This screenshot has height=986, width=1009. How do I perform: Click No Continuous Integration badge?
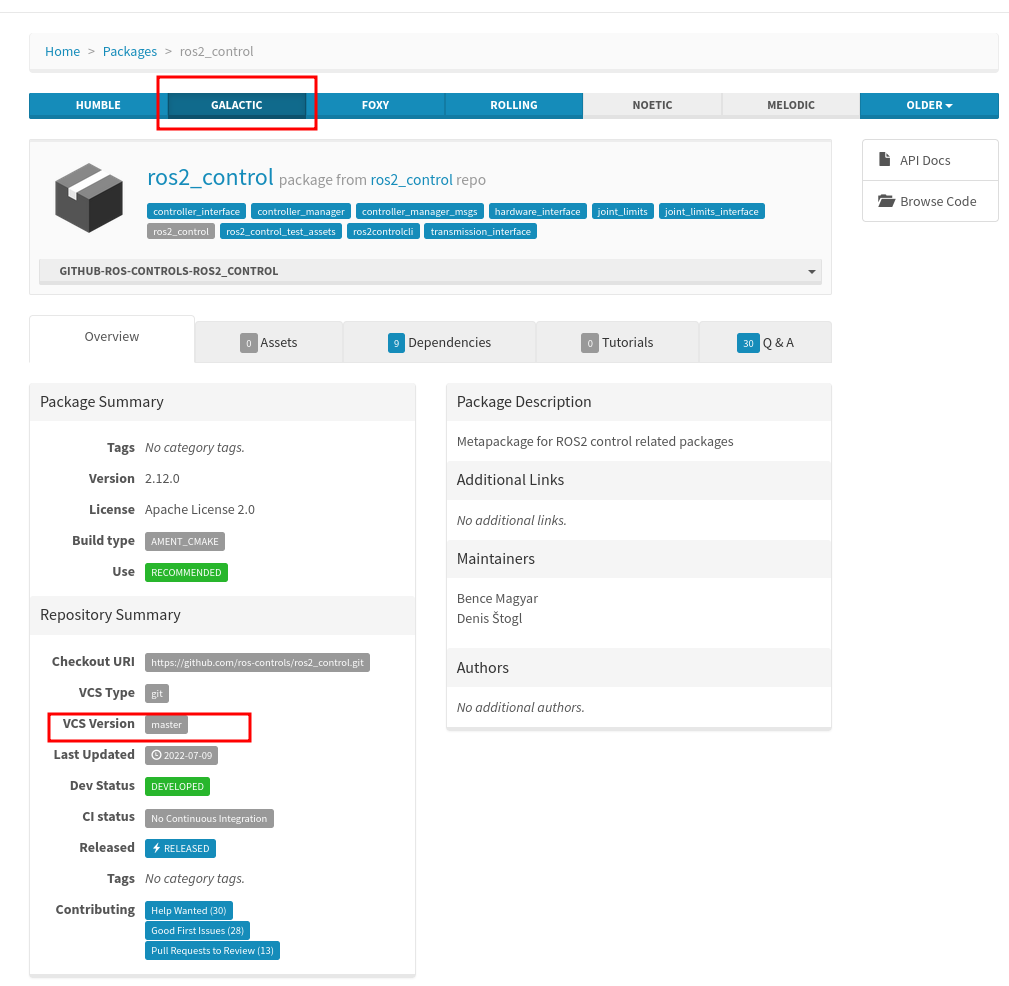[209, 819]
